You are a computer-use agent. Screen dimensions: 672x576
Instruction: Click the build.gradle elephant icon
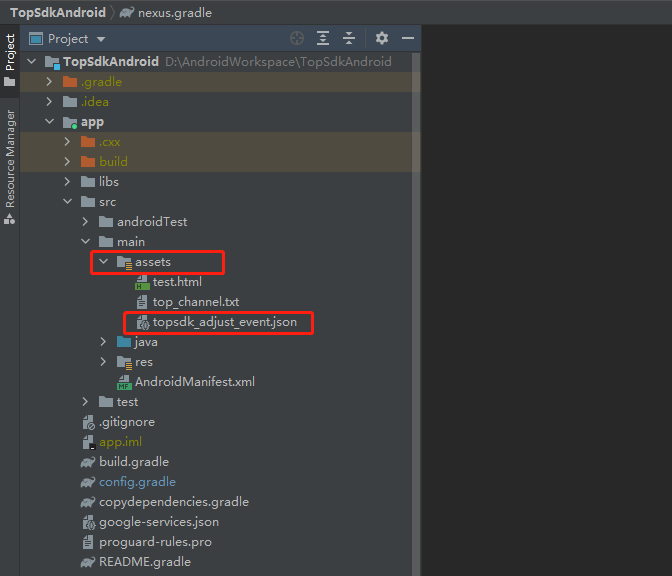point(88,462)
